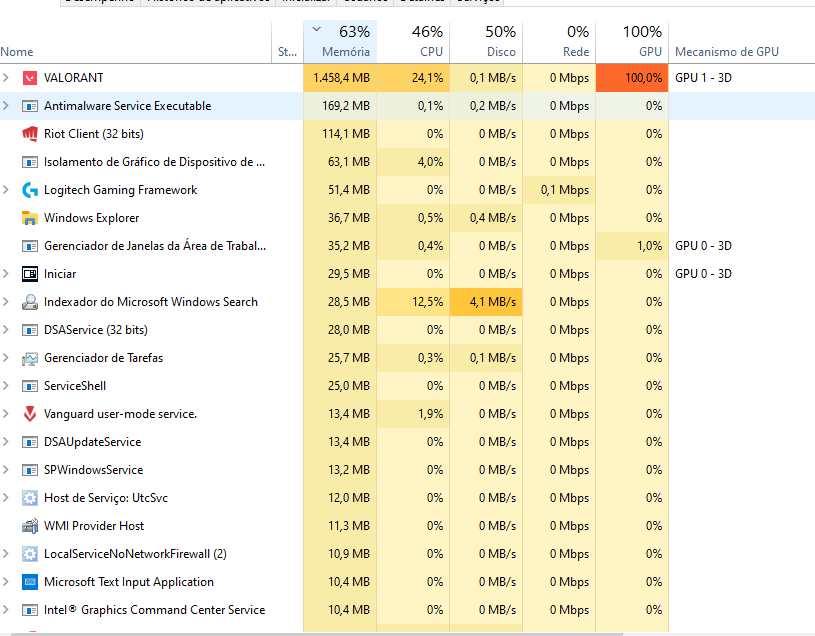Viewport: 815px width, 636px height.
Task: Click the ServiceShell process icon
Action: (30, 387)
